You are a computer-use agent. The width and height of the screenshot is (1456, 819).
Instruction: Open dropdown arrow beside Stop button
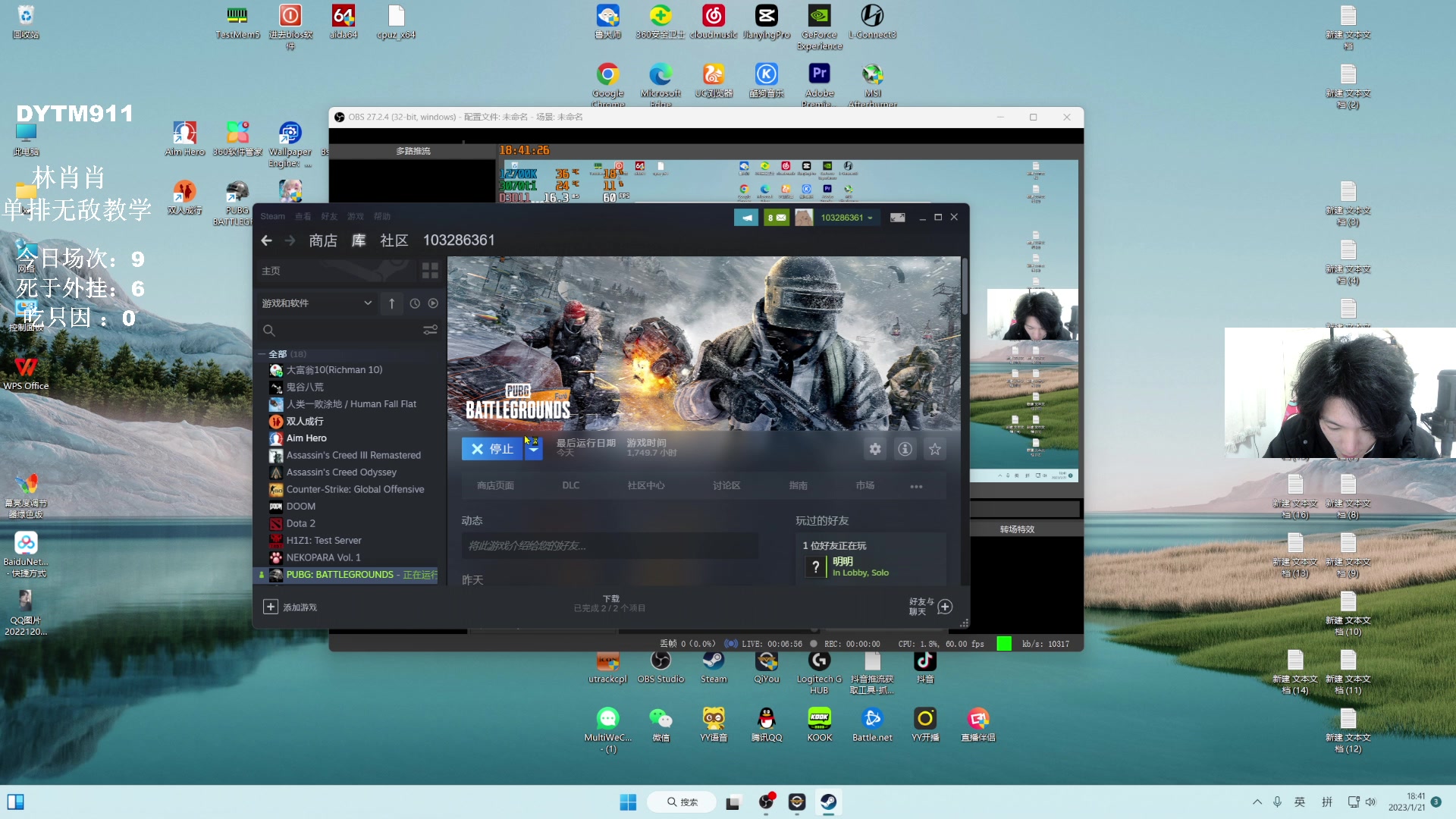tap(534, 449)
